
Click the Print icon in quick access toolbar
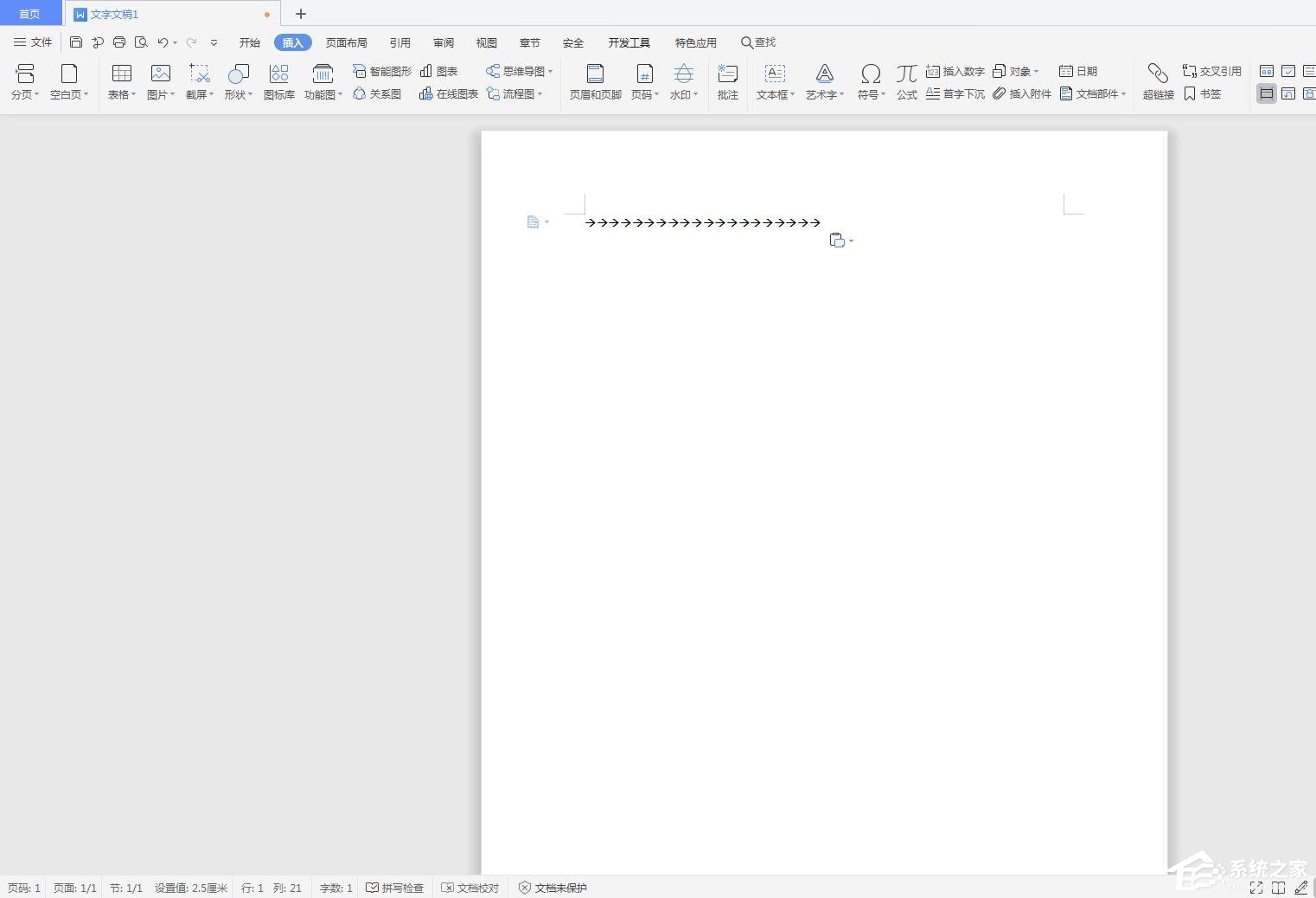pyautogui.click(x=119, y=42)
